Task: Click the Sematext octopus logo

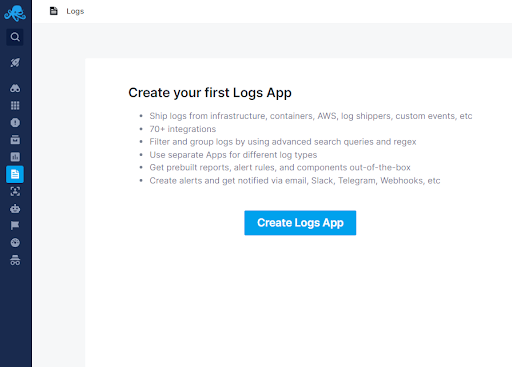Action: pyautogui.click(x=15, y=13)
